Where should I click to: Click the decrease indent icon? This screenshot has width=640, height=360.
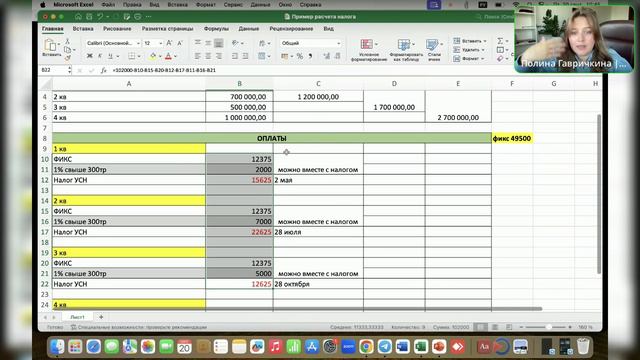pos(235,56)
